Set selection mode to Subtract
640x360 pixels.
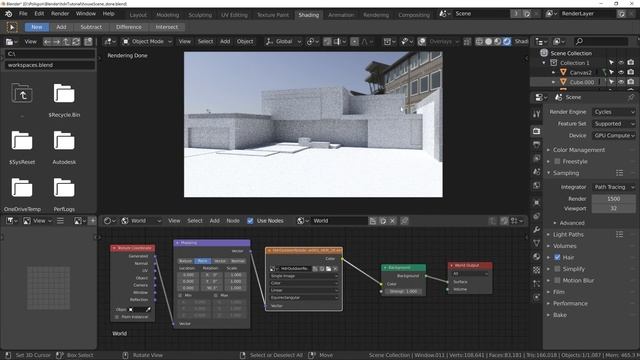(x=91, y=27)
